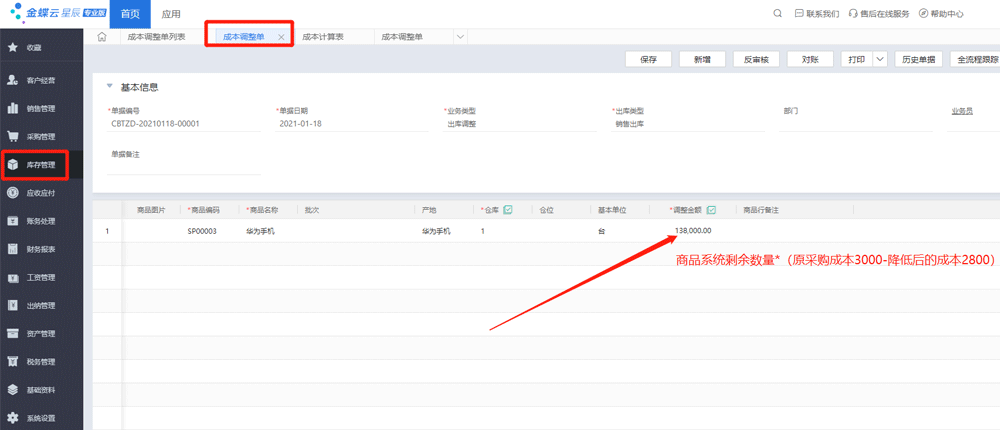Toggle the checkbox icon beside 调整金额 column

tap(711, 210)
